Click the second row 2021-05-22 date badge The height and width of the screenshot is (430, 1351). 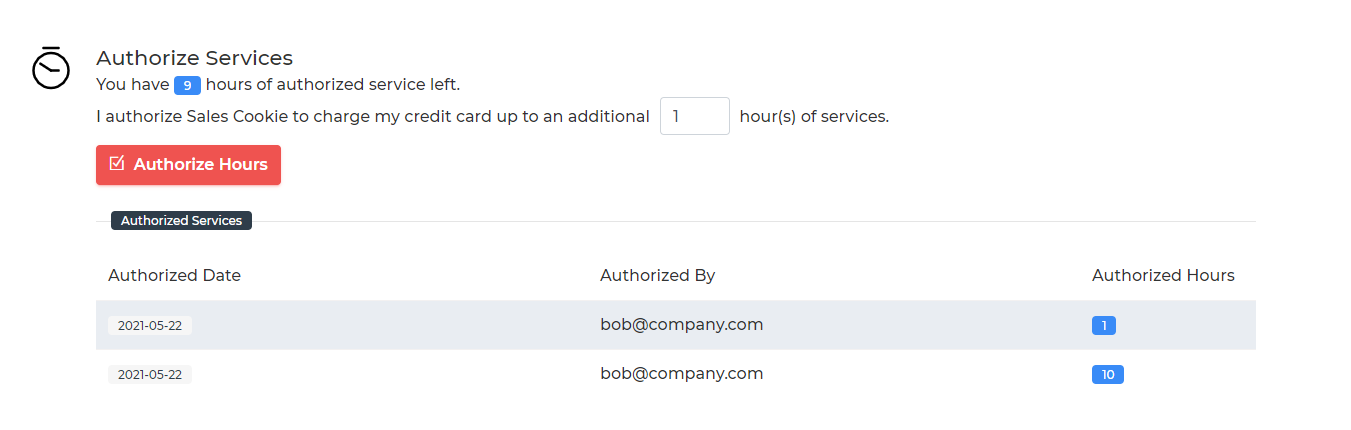150,375
